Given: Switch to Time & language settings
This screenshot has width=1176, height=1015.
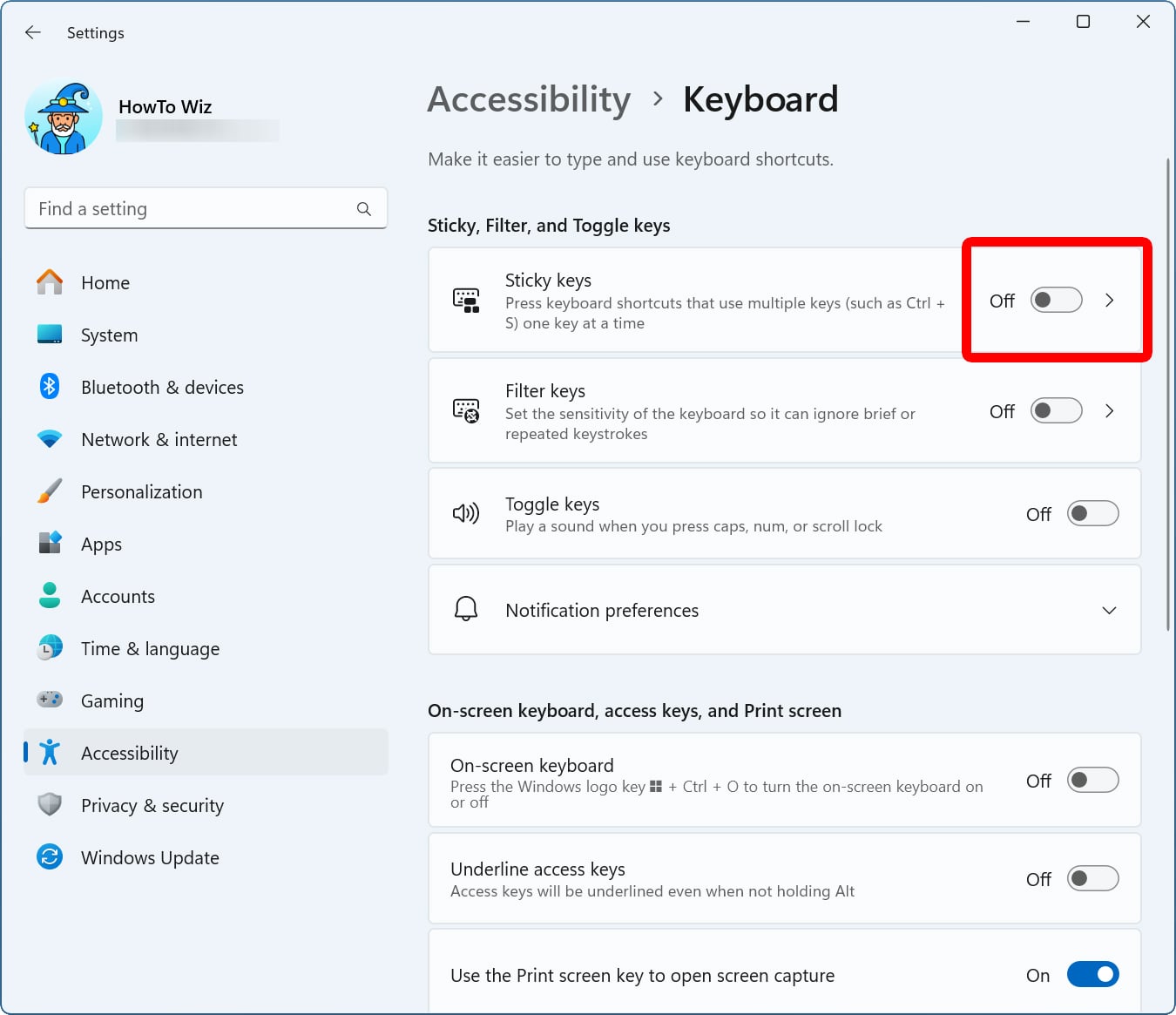Looking at the screenshot, I should [x=150, y=648].
